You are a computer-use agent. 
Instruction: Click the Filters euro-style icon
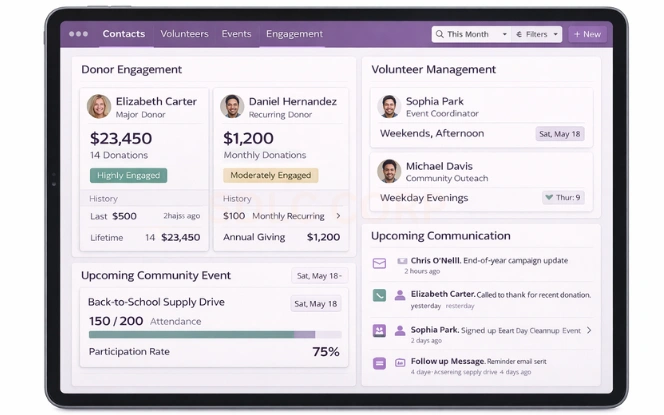(x=519, y=34)
